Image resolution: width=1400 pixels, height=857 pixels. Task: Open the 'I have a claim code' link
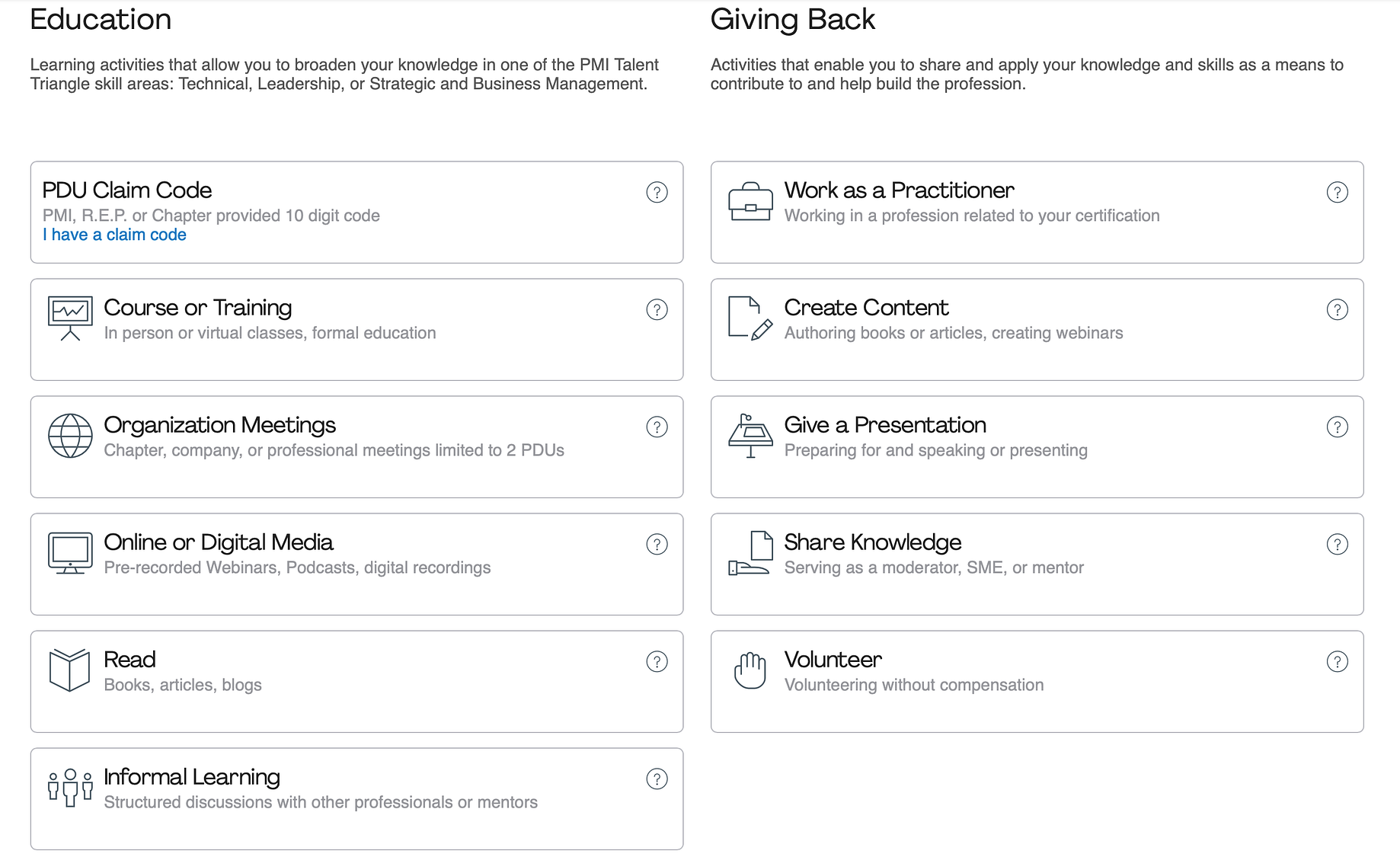click(x=114, y=235)
